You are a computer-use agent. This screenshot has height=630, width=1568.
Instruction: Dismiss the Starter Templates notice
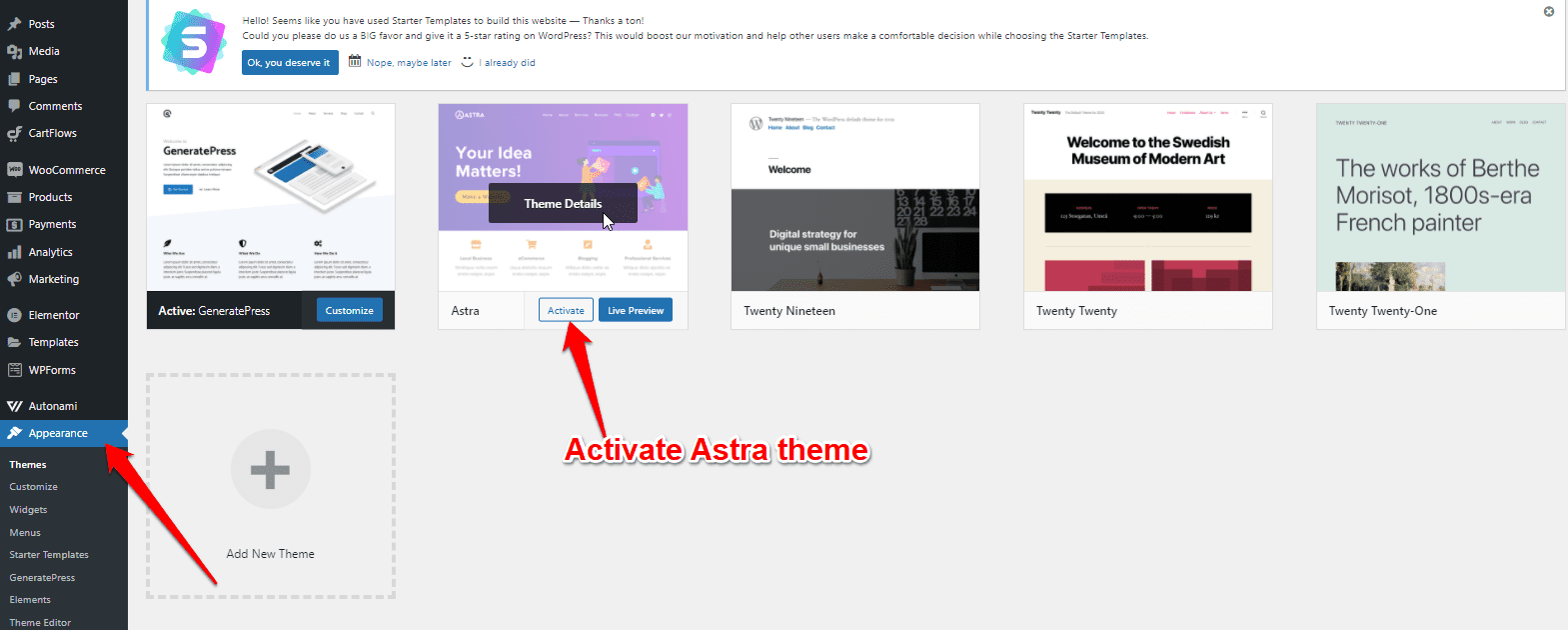tap(1549, 12)
